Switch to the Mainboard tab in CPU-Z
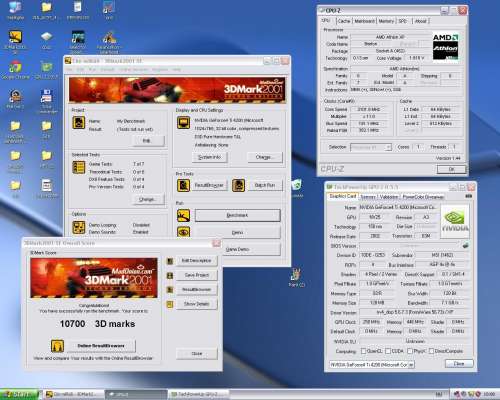 pos(364,21)
